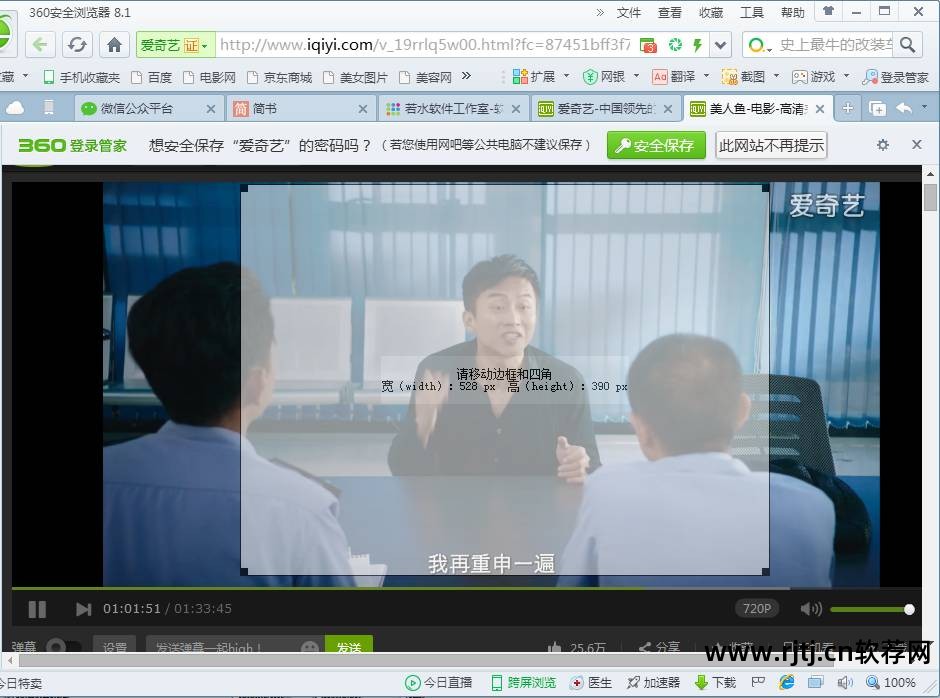940x698 pixels.
Task: Open the 京东商城 bookmark
Action: point(280,77)
